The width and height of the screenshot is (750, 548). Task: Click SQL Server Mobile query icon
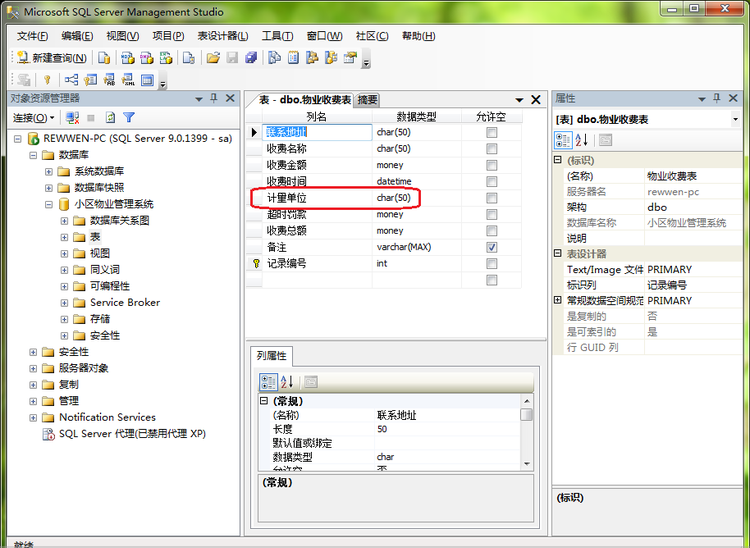pyautogui.click(x=189, y=58)
